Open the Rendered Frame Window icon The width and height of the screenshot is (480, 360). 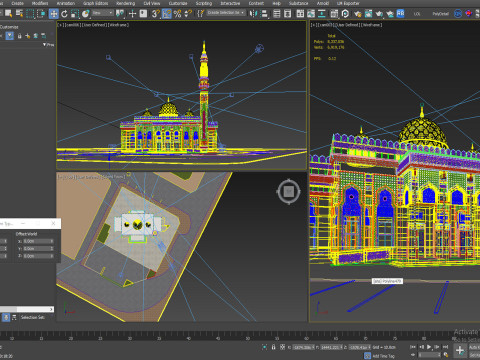tap(368, 14)
